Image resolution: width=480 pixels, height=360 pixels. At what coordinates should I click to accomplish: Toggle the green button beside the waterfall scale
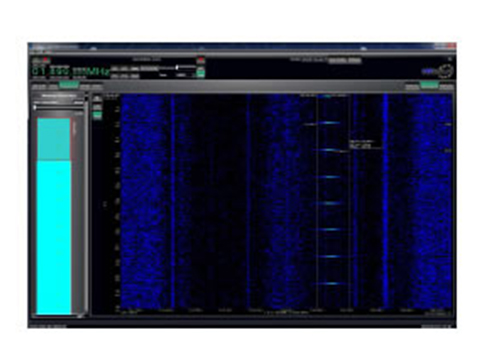[97, 116]
